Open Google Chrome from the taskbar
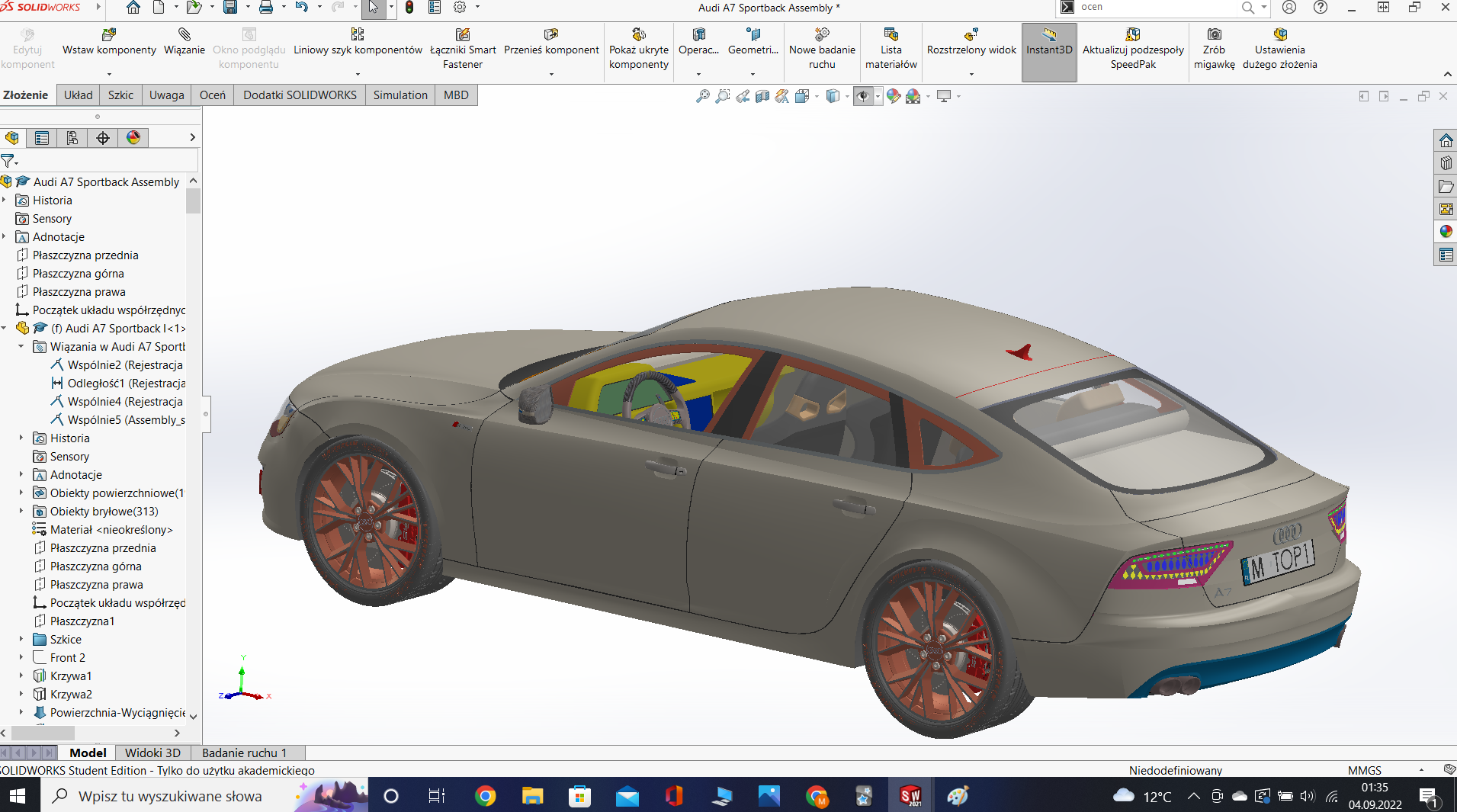The width and height of the screenshot is (1457, 812). click(485, 796)
